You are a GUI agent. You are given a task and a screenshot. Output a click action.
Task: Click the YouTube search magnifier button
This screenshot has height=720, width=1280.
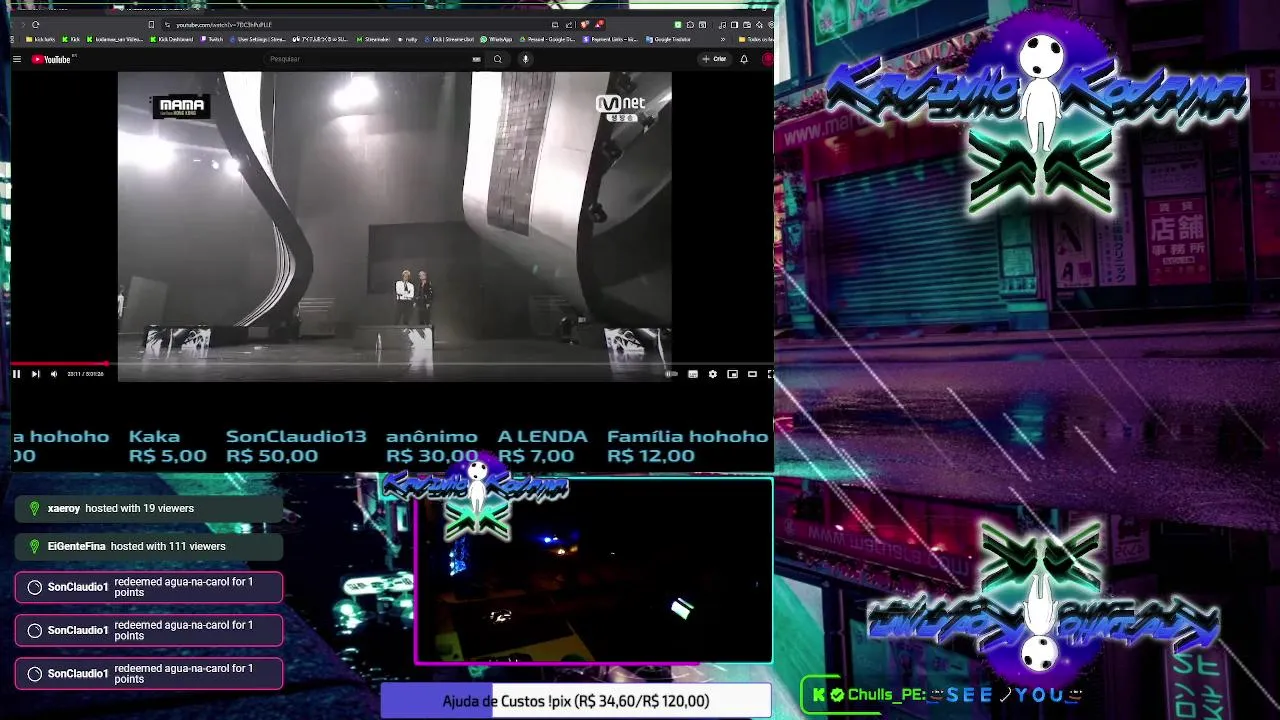click(497, 59)
